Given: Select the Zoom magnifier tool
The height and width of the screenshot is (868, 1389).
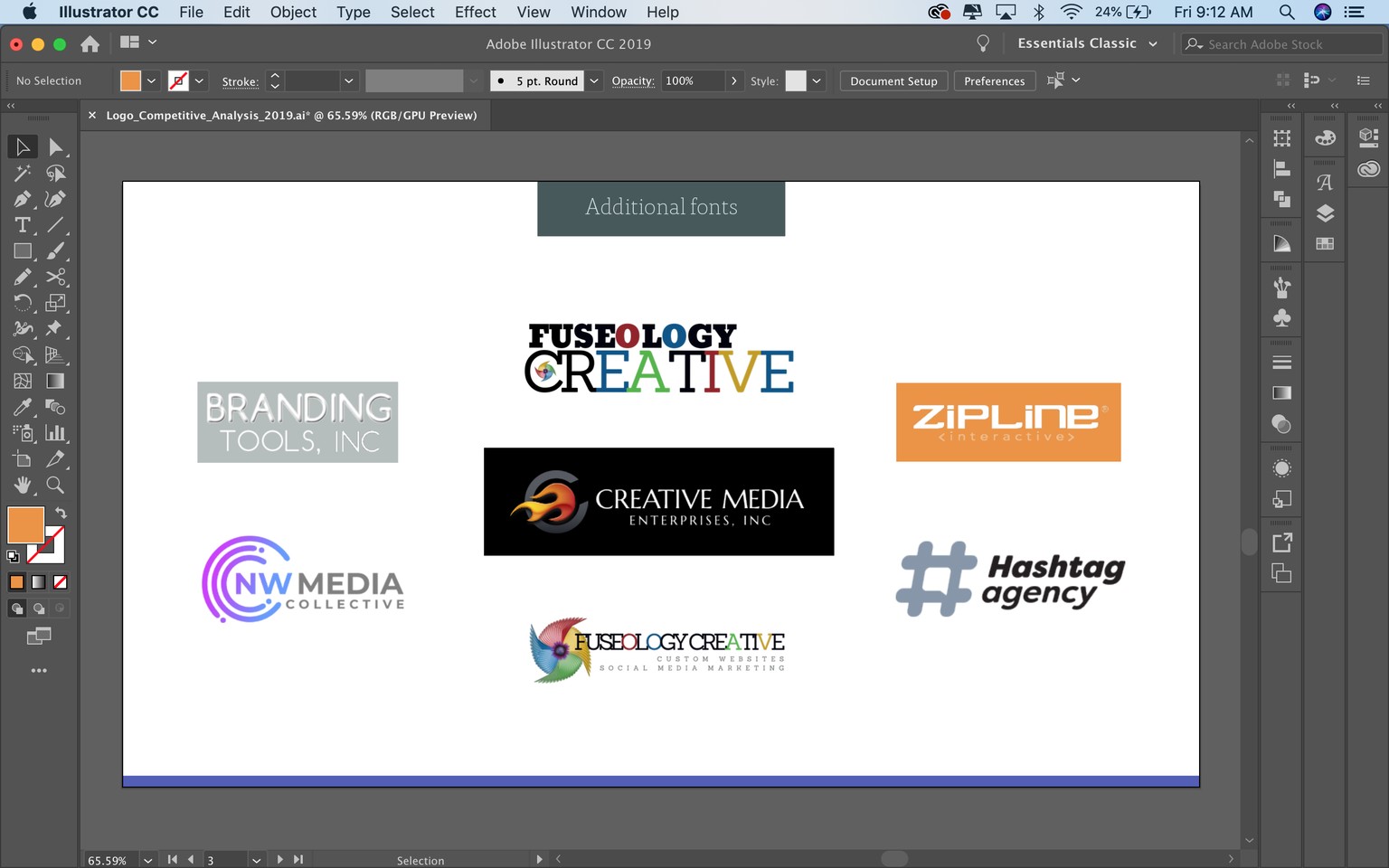Looking at the screenshot, I should 56,486.
